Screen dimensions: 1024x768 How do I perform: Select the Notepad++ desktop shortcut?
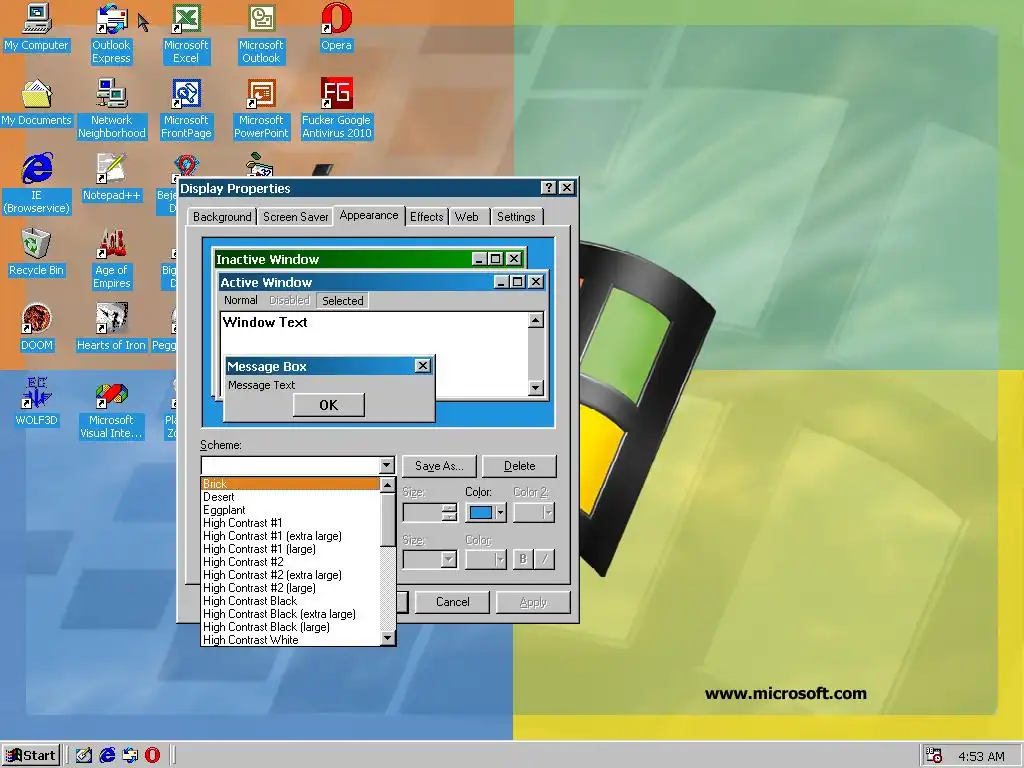coord(111,178)
